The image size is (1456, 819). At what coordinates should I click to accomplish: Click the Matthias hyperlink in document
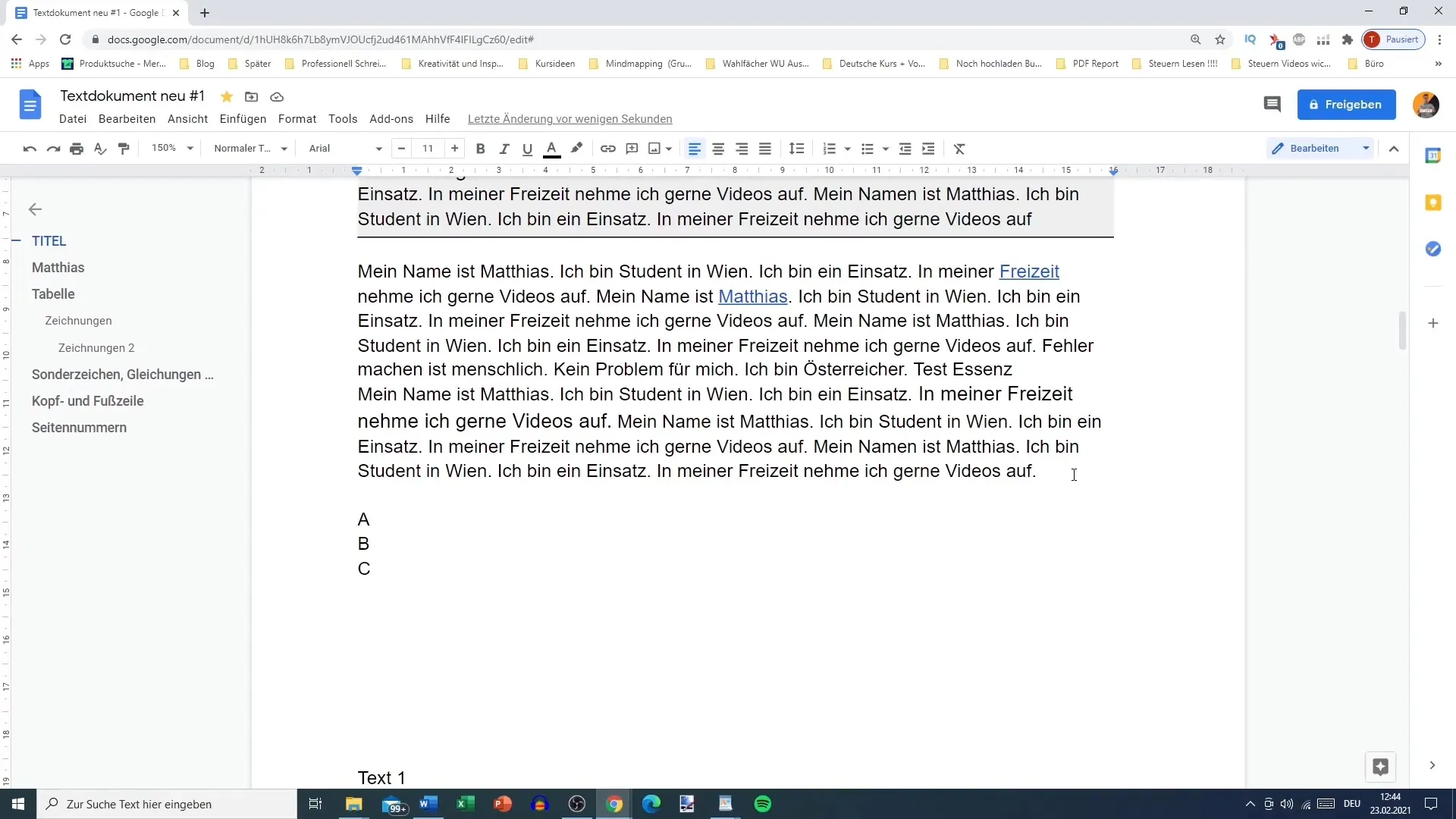[x=753, y=296]
